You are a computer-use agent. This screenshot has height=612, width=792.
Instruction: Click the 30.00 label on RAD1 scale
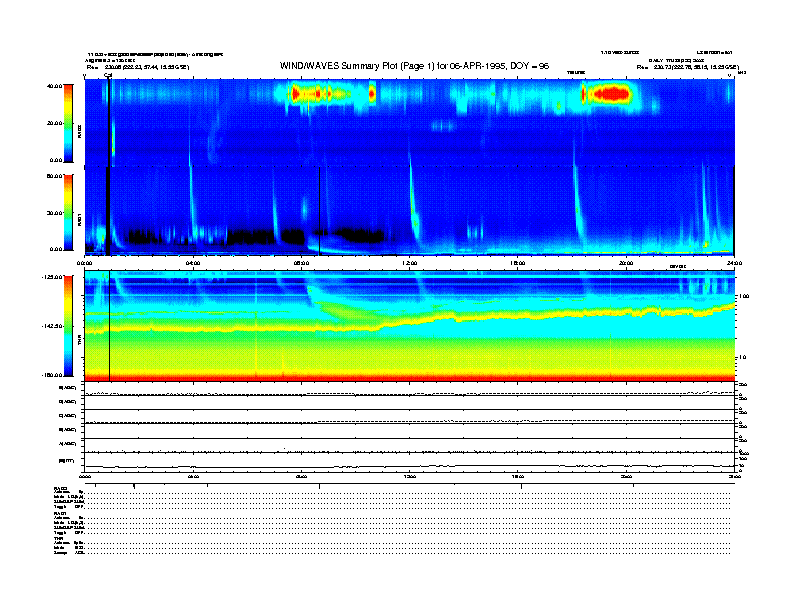[54, 213]
